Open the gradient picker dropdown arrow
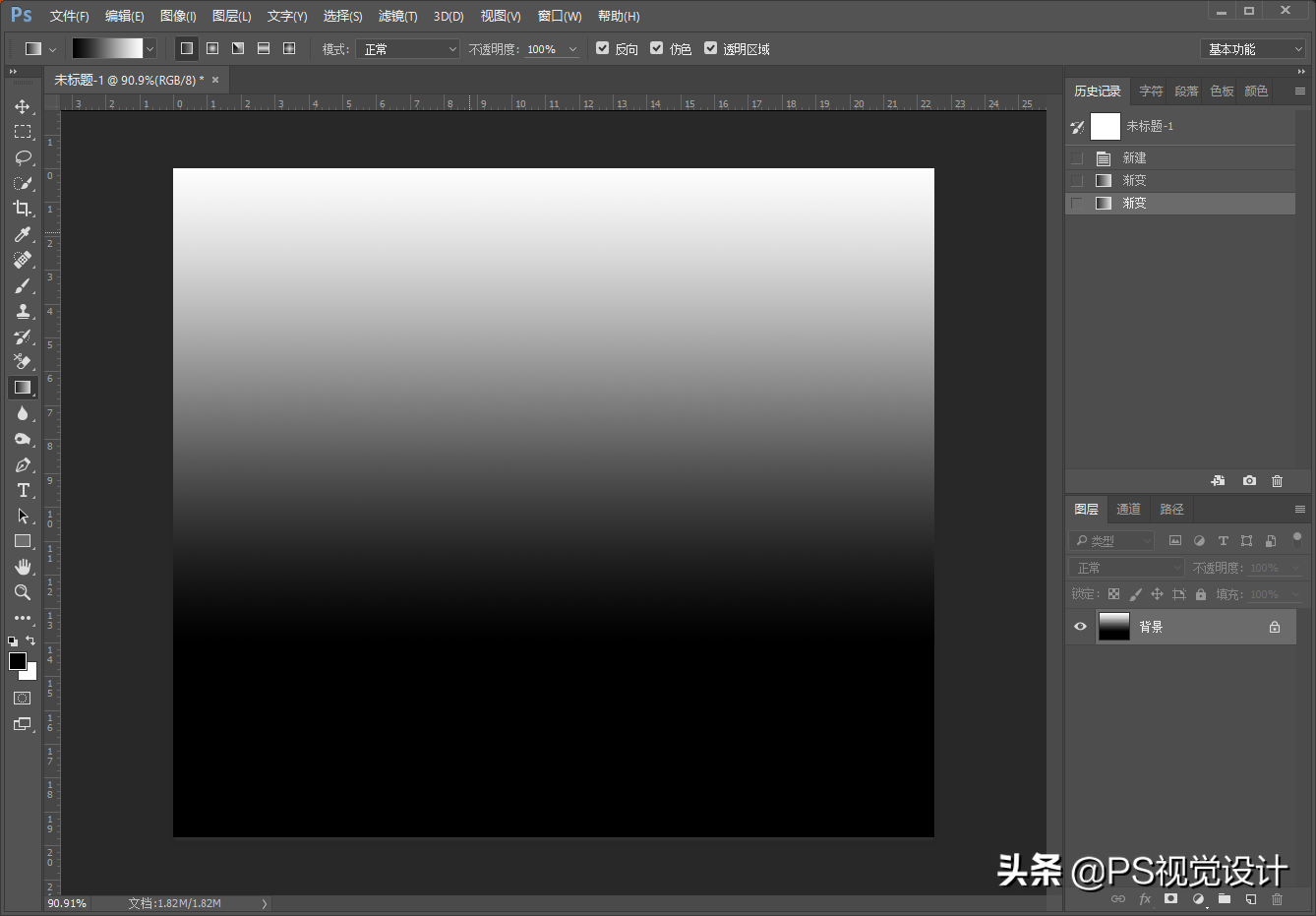The image size is (1316, 916). tap(150, 48)
